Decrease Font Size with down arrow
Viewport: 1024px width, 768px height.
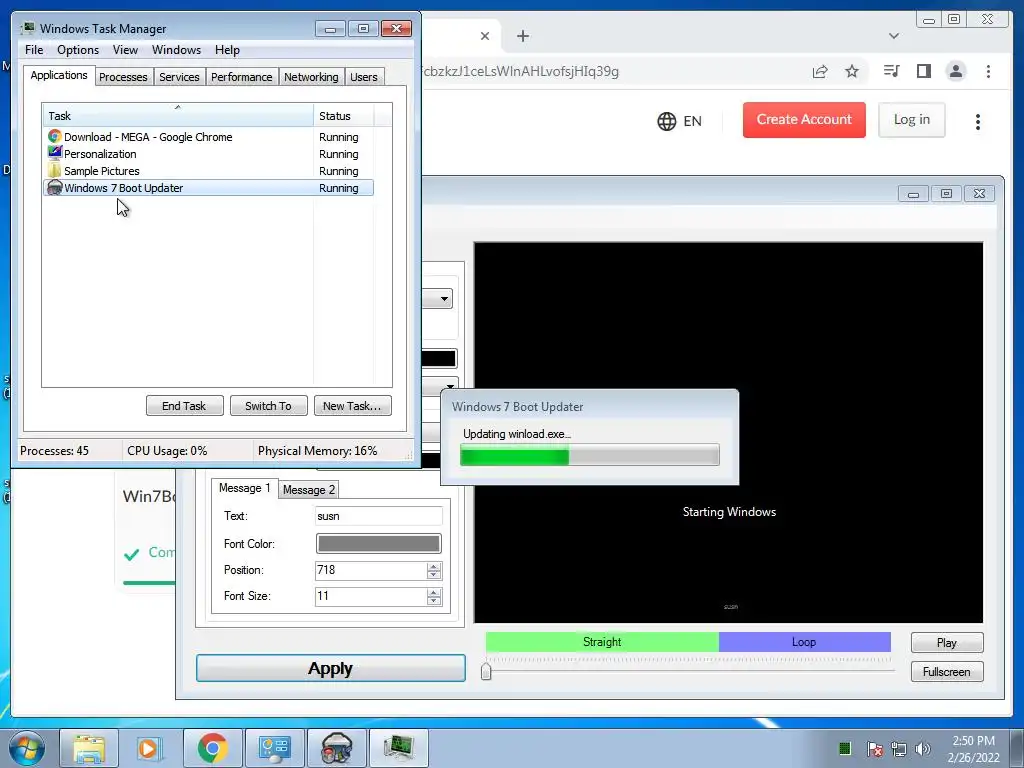434,601
